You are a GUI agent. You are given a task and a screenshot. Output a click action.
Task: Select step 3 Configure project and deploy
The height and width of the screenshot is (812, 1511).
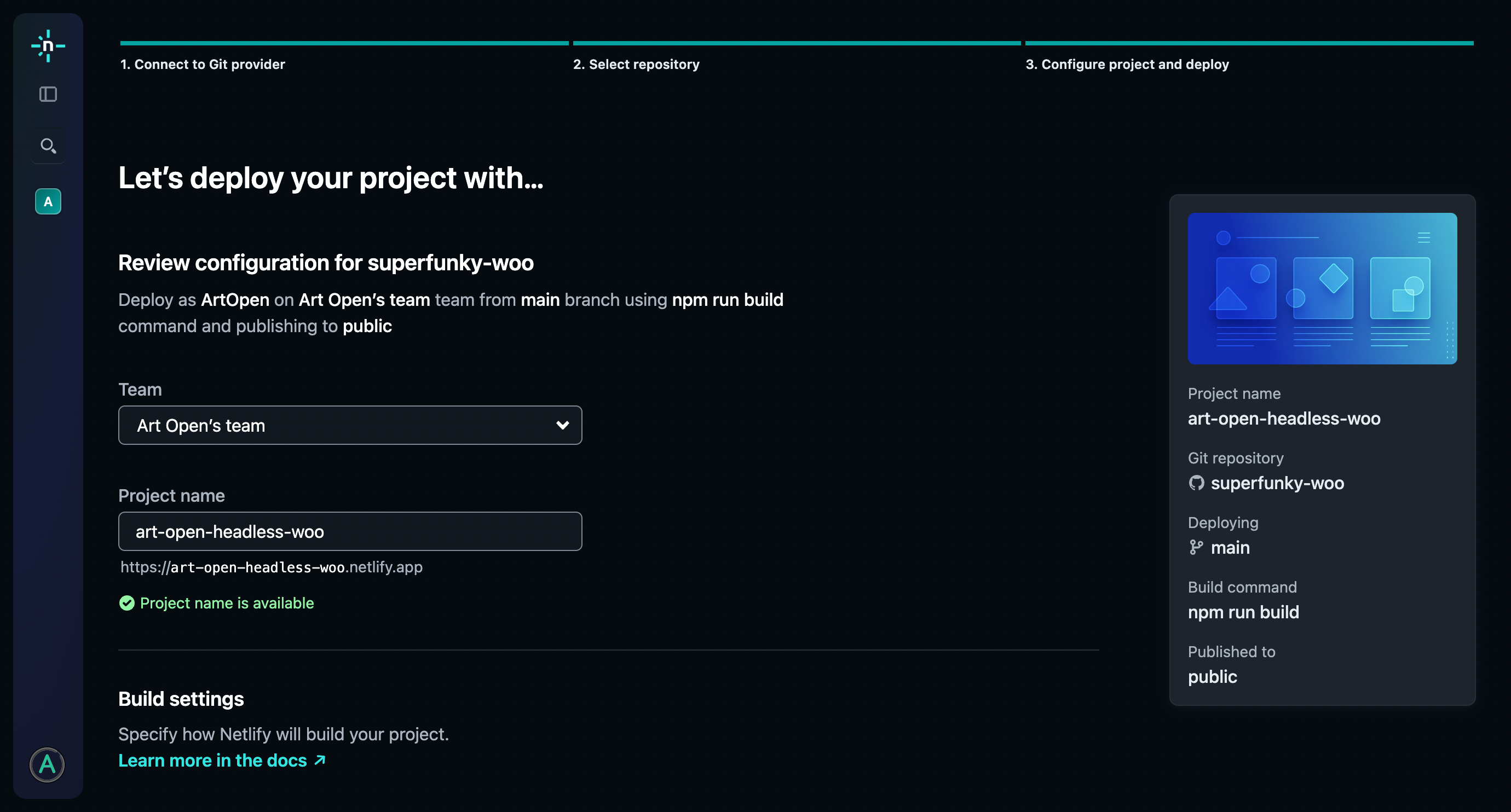point(1127,65)
